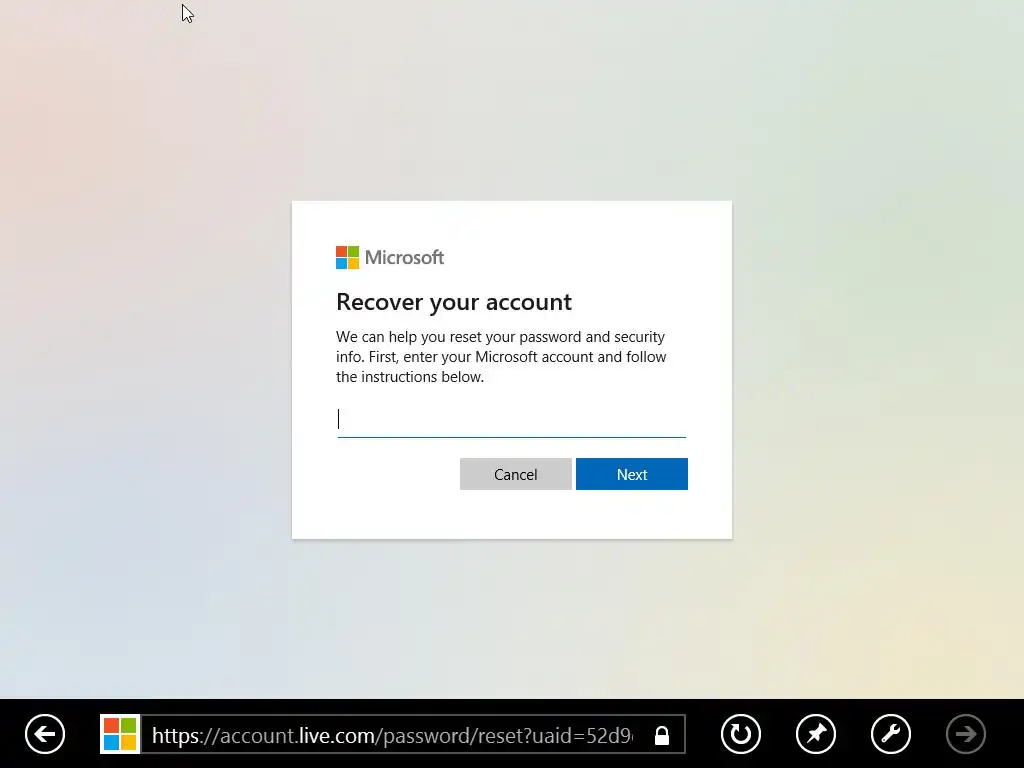The width and height of the screenshot is (1024, 768).
Task: Click the Microsoft logo in the dialog
Action: coord(390,257)
